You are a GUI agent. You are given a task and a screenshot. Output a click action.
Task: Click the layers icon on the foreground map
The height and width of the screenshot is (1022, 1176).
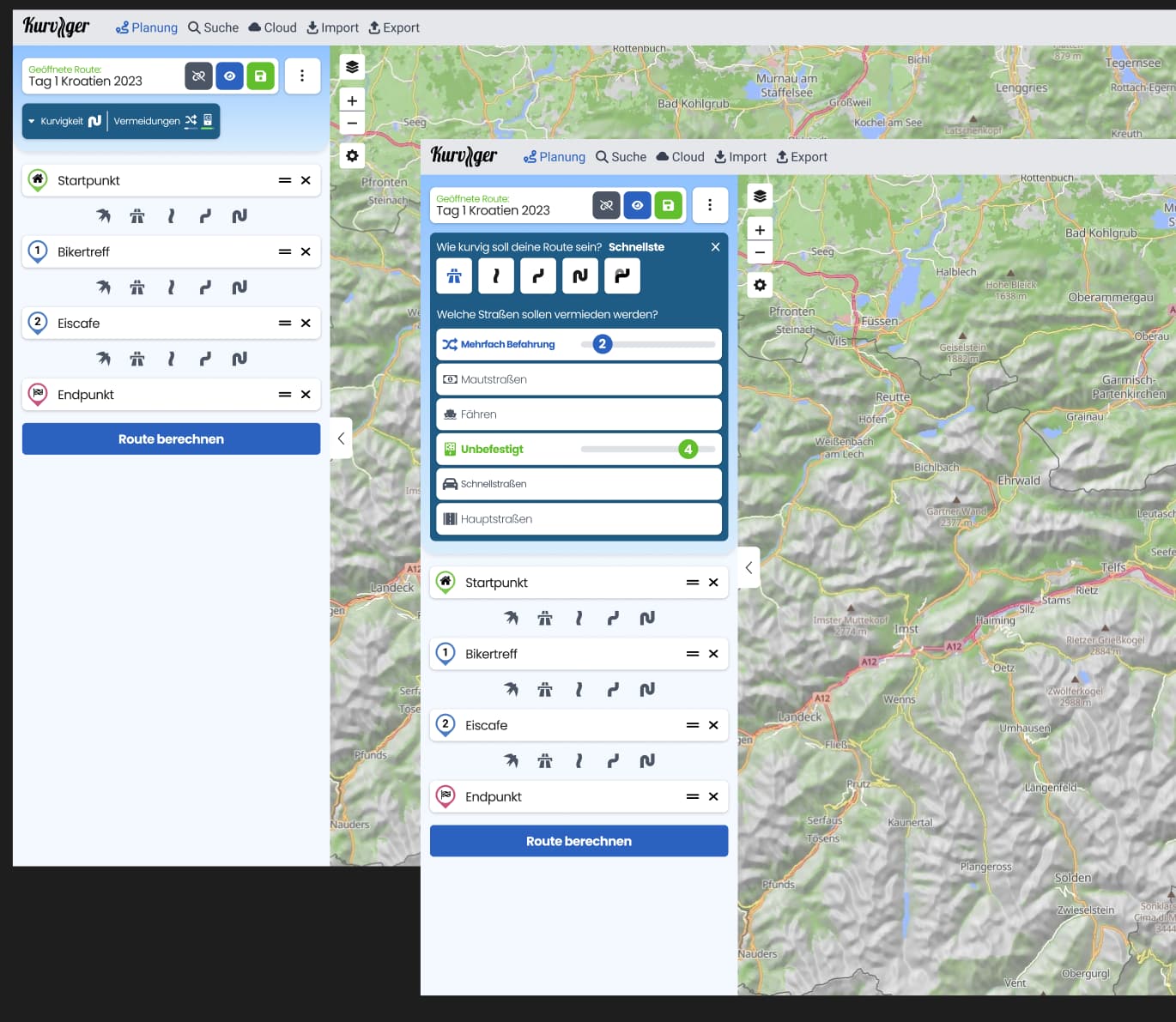[760, 197]
